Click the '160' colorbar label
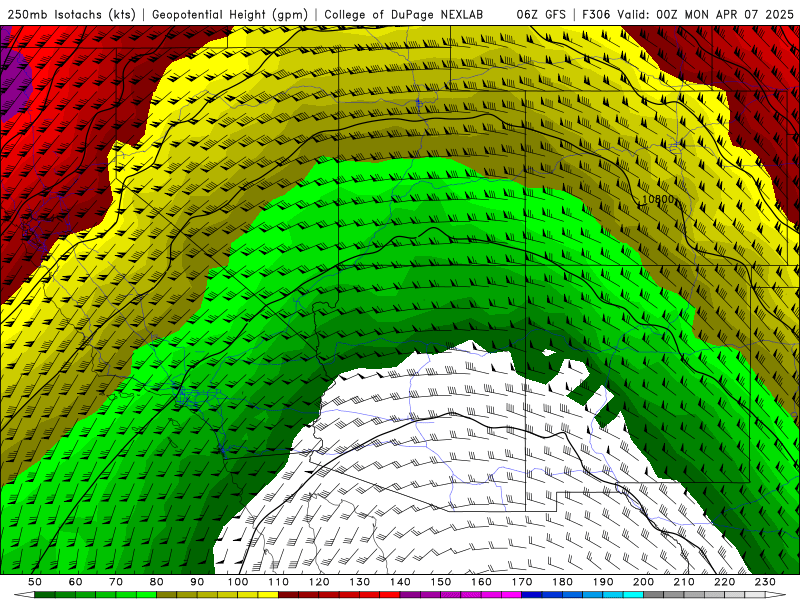 point(481,582)
